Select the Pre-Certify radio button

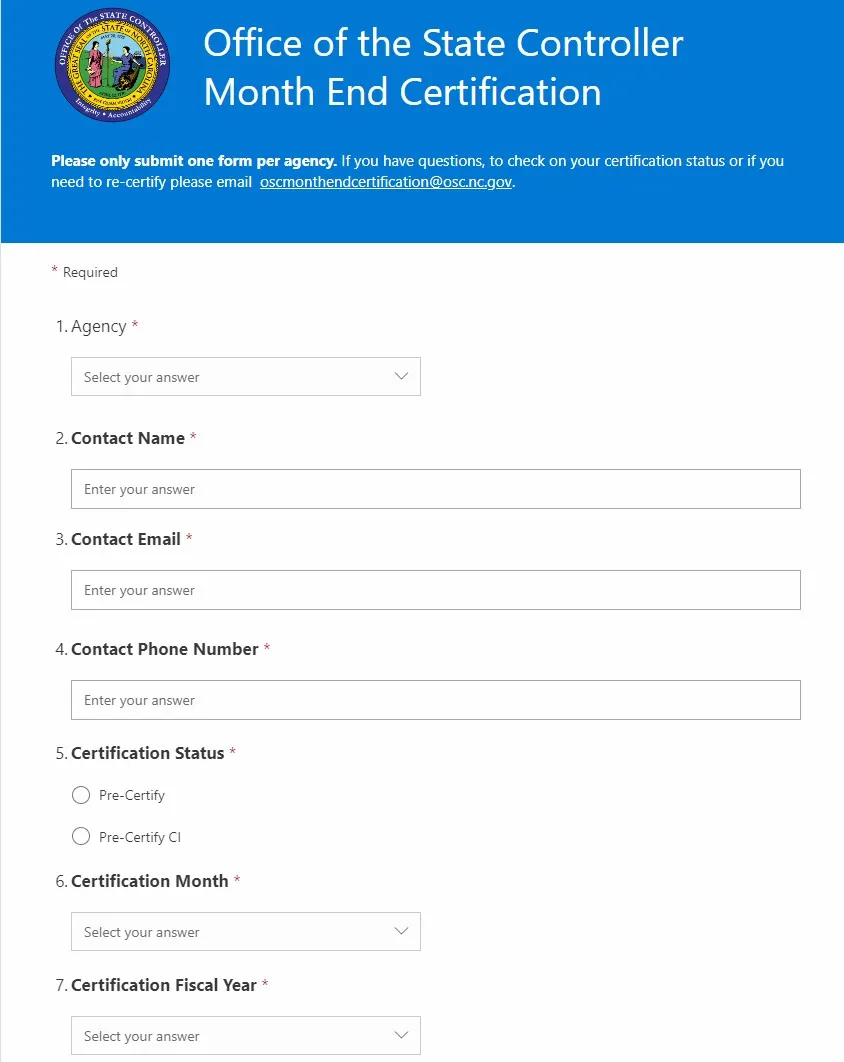tap(82, 796)
